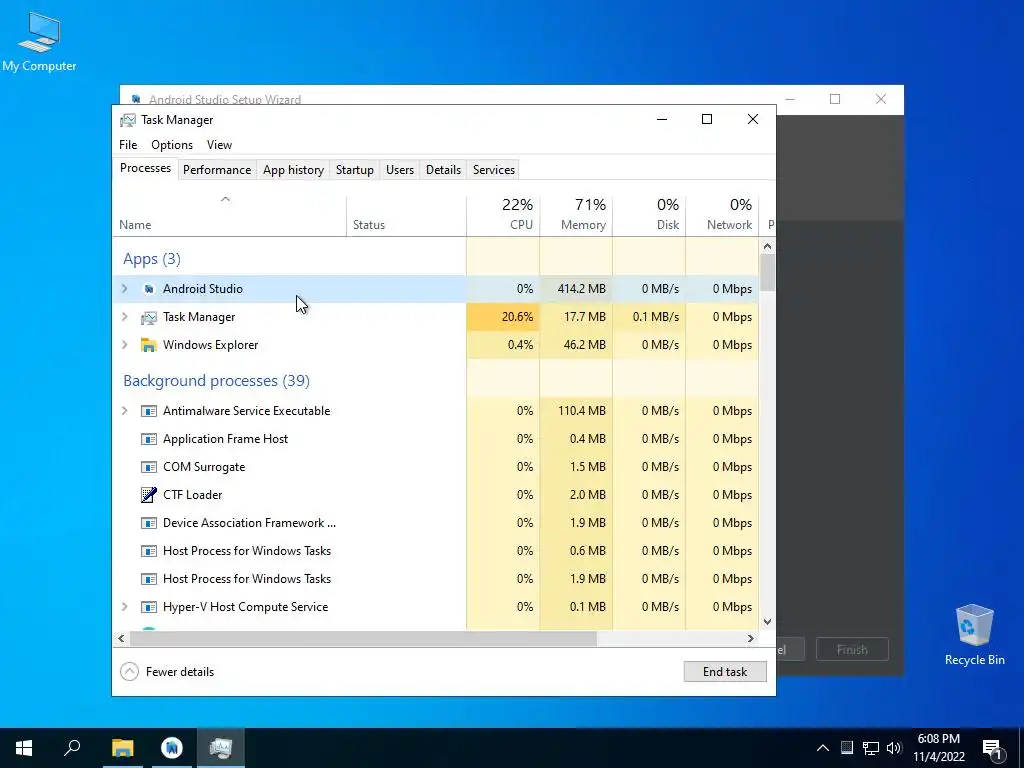The image size is (1024, 768).
Task: Show hidden tray icons chevron
Action: [823, 748]
